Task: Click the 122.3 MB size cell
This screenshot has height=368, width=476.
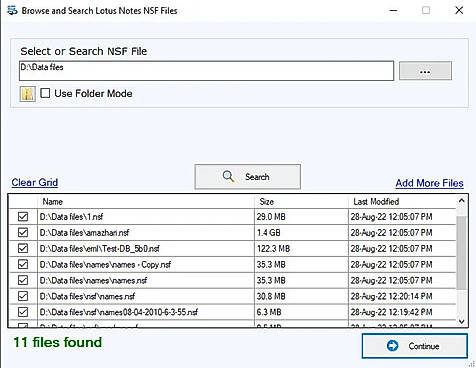Action: (x=301, y=248)
